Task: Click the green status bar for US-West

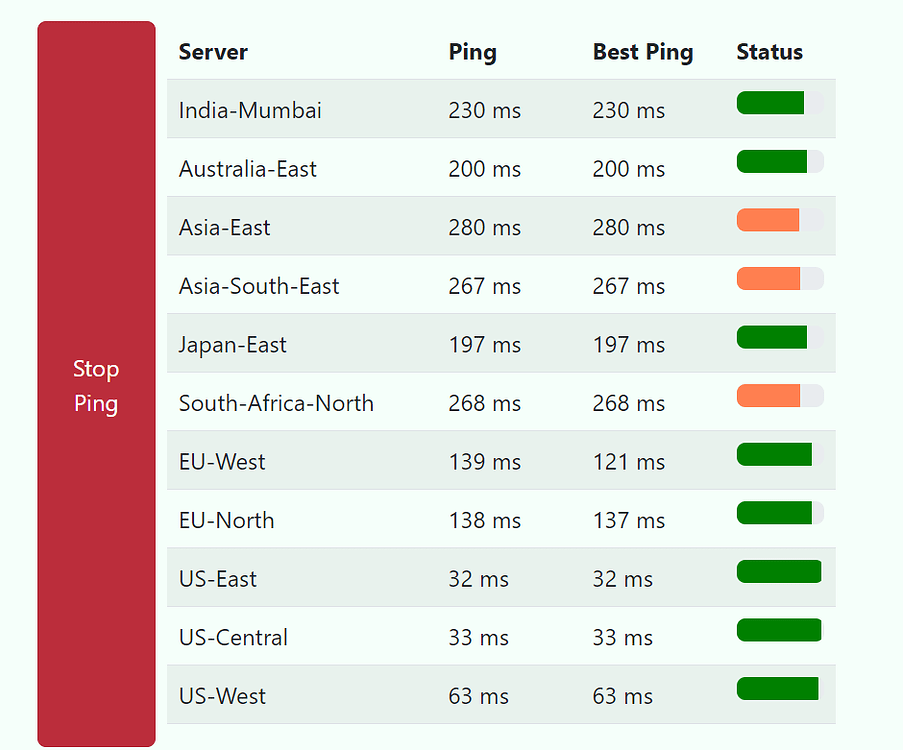Action: click(x=779, y=688)
